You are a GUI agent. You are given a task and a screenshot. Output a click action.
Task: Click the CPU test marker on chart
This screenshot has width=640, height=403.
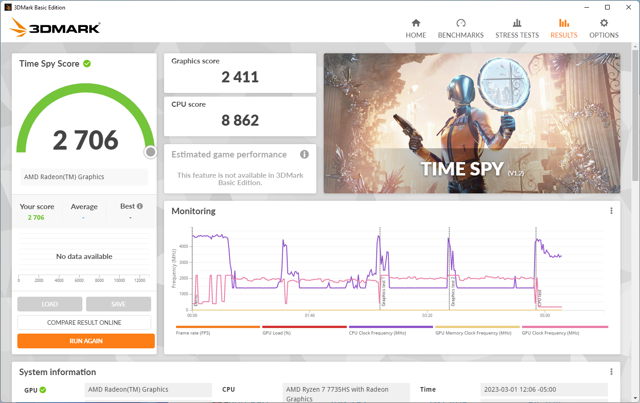540,298
